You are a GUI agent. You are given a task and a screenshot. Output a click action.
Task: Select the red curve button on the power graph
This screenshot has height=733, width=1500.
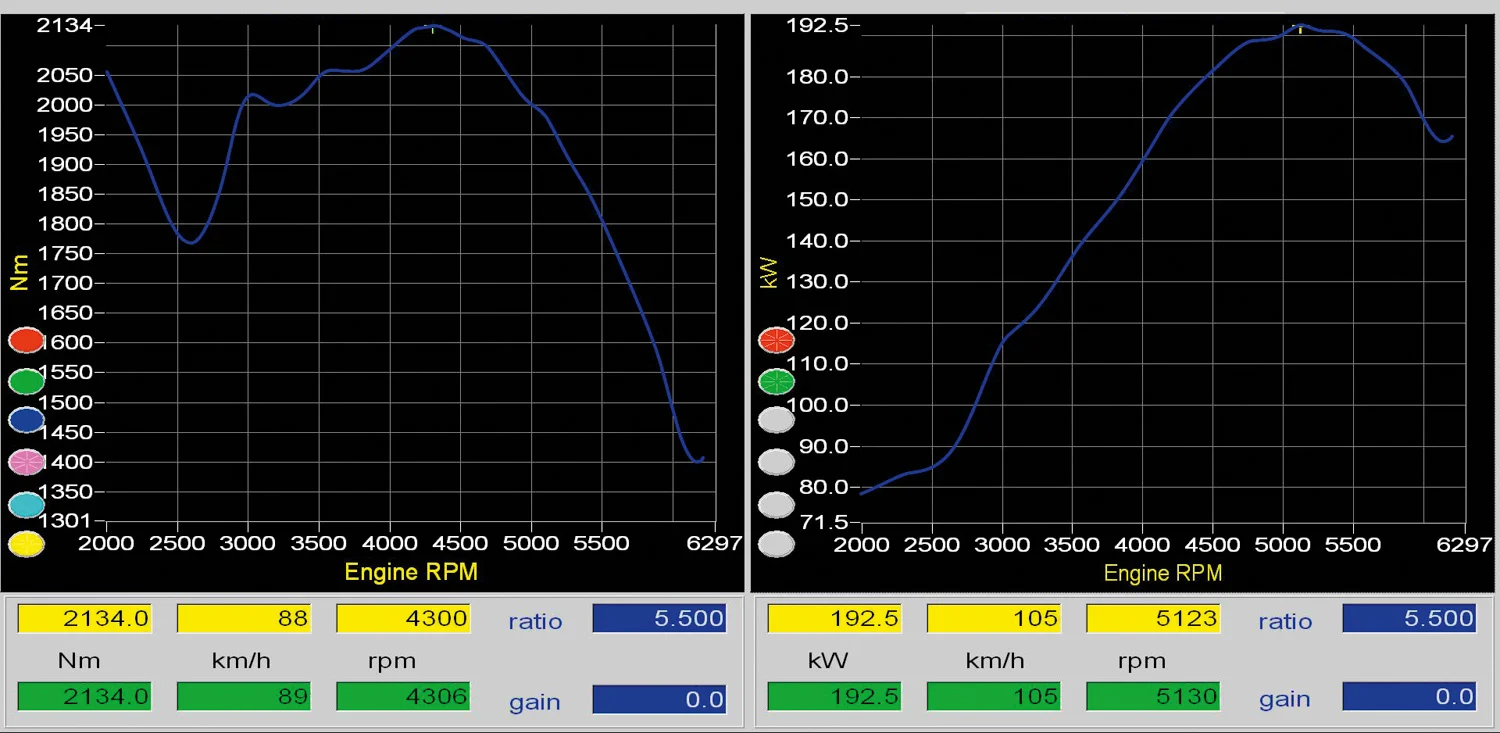(776, 340)
